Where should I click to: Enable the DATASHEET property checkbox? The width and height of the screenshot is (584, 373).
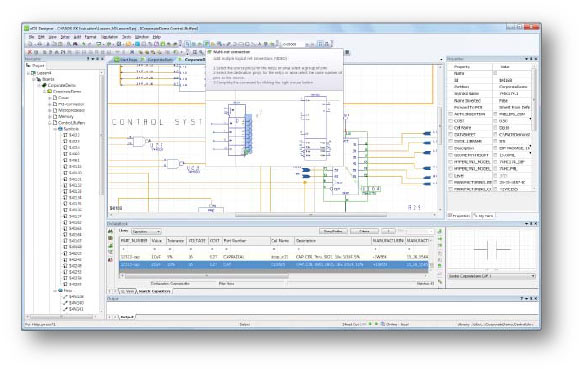click(x=451, y=135)
